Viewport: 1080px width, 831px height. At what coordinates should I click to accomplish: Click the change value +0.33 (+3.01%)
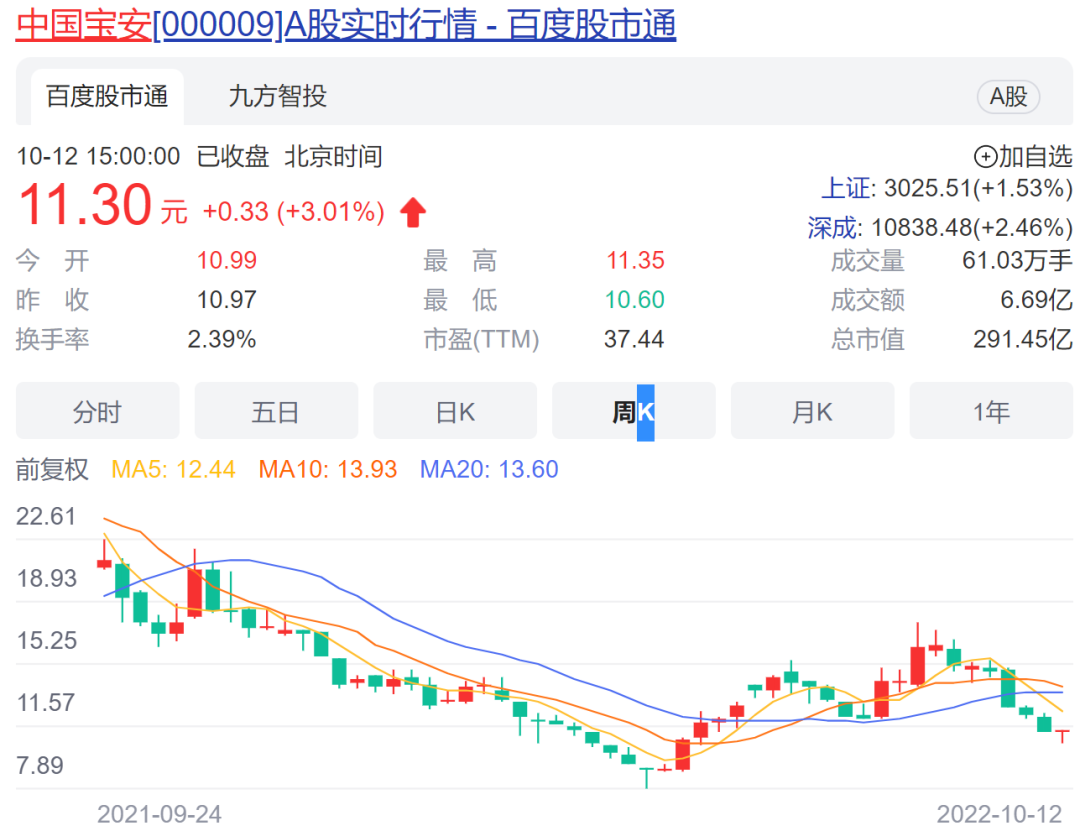[x=293, y=212]
